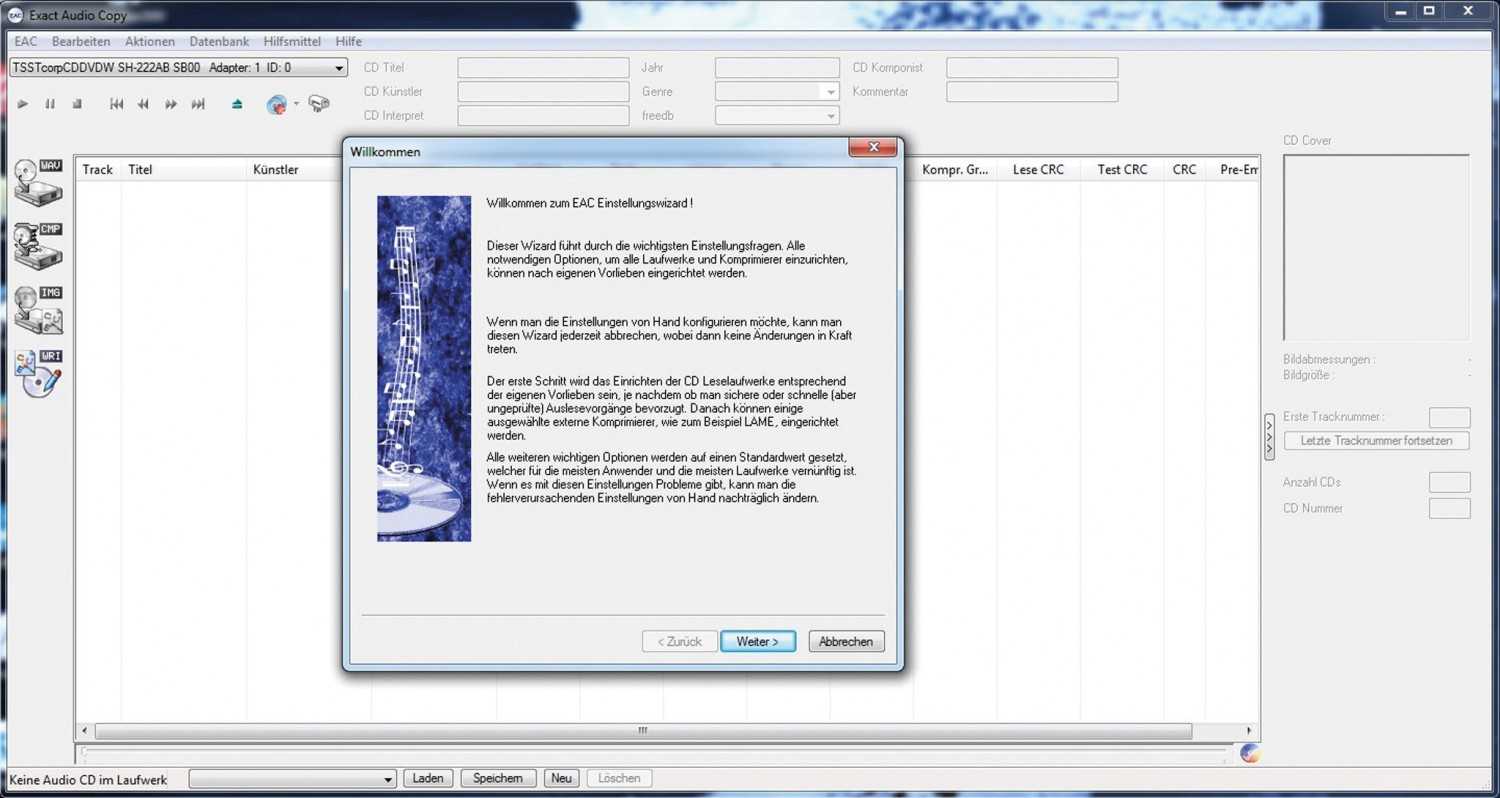Click the CMP compressed copy icon
Viewport: 1500px width, 798px height.
[39, 246]
